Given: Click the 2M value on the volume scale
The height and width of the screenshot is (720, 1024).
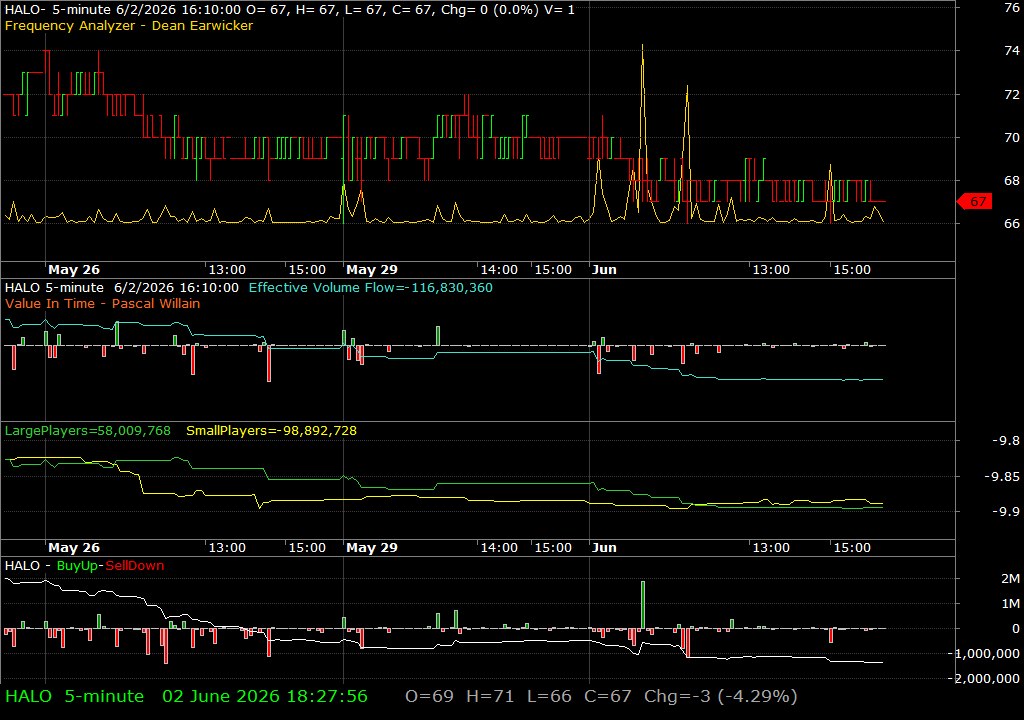Looking at the screenshot, I should (x=1010, y=578).
